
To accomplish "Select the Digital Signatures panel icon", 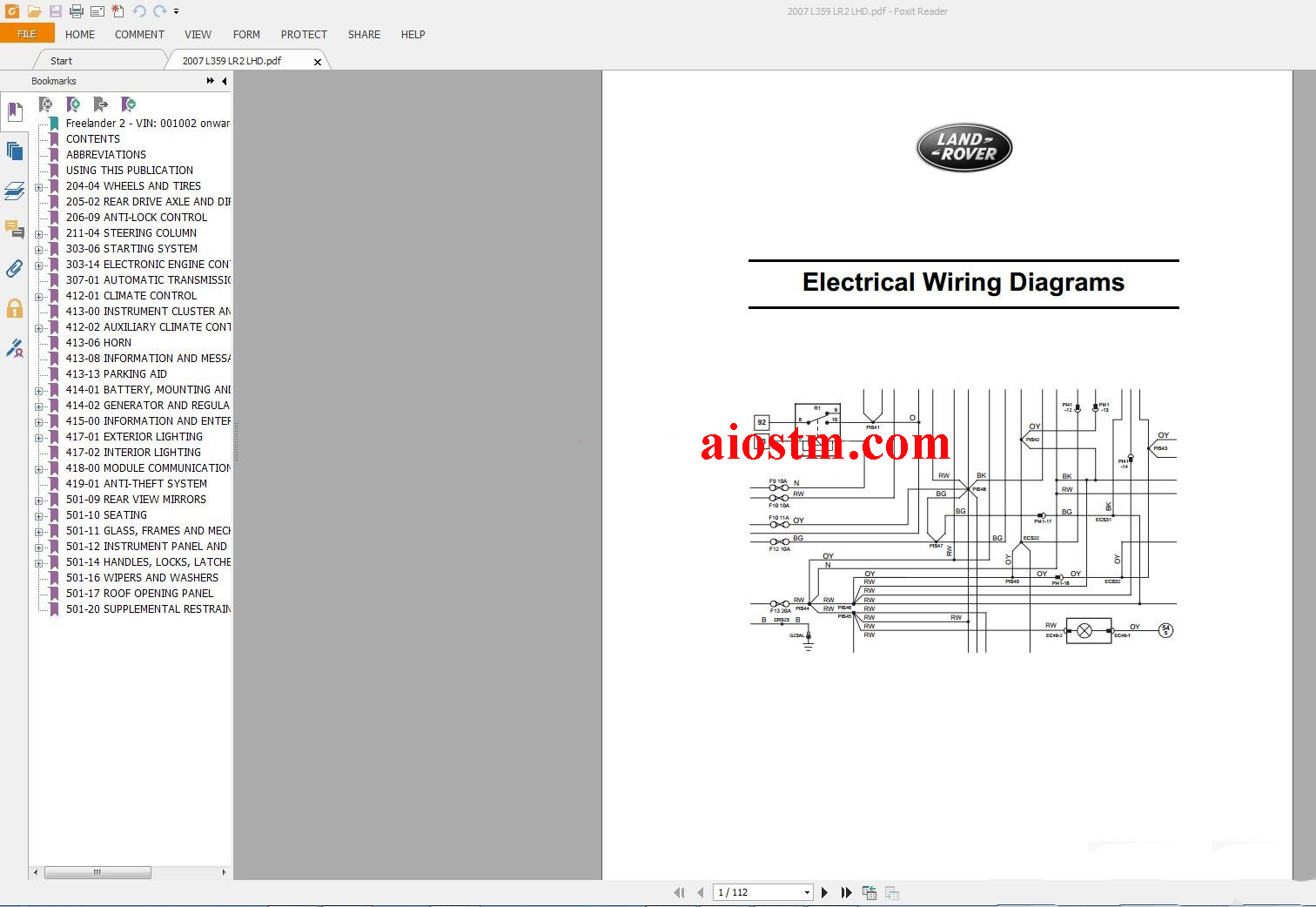I will [15, 348].
